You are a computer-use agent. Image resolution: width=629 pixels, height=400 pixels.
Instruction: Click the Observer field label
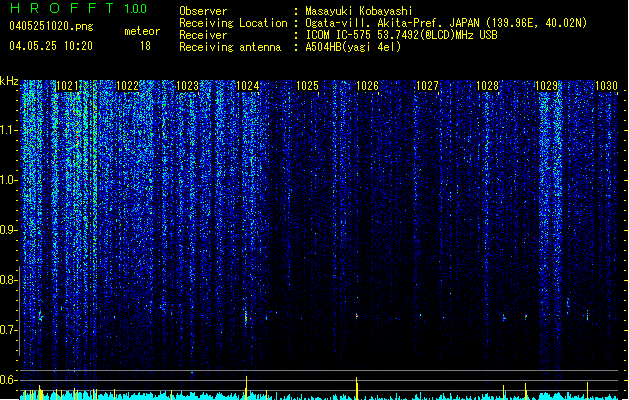[203, 11]
